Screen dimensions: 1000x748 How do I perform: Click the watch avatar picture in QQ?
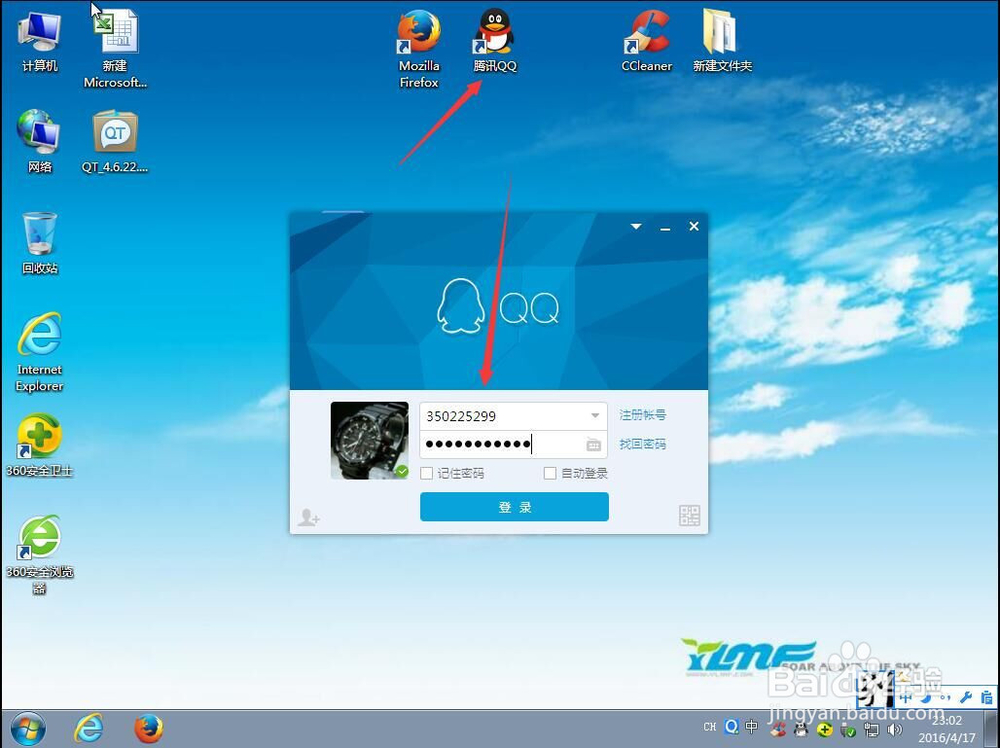click(369, 440)
